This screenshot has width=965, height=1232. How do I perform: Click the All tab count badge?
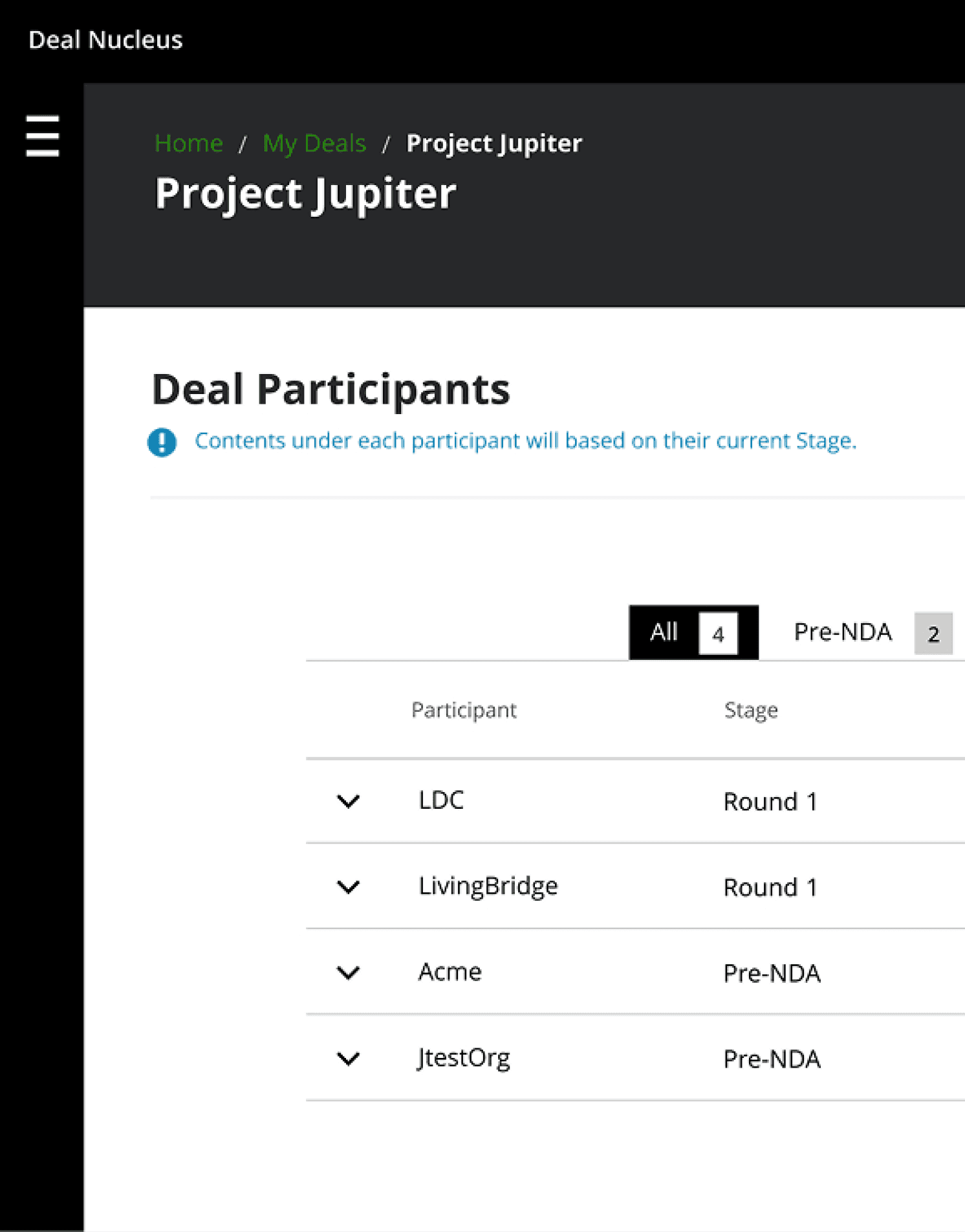tap(718, 633)
